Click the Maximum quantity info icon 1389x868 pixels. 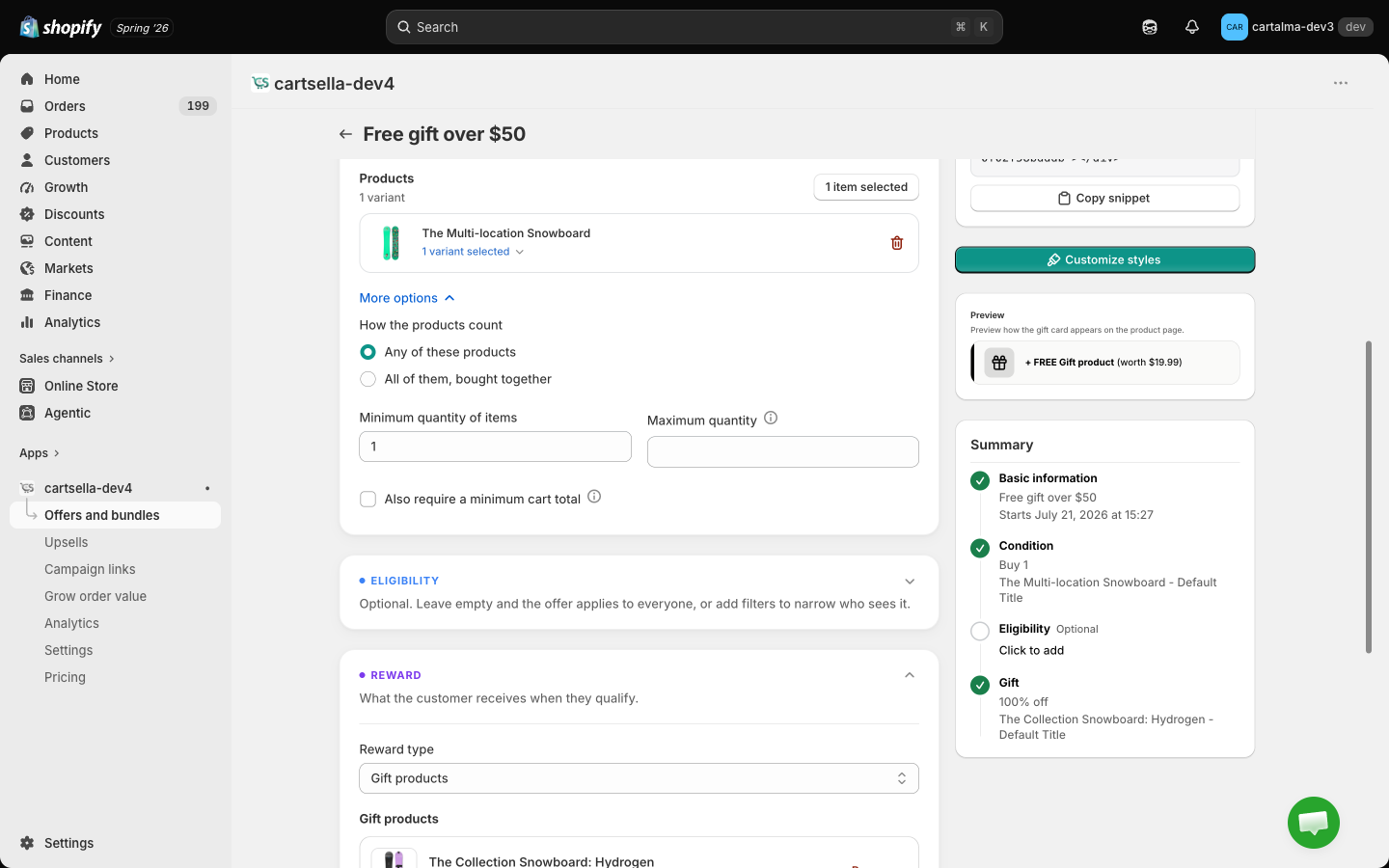coord(771,419)
